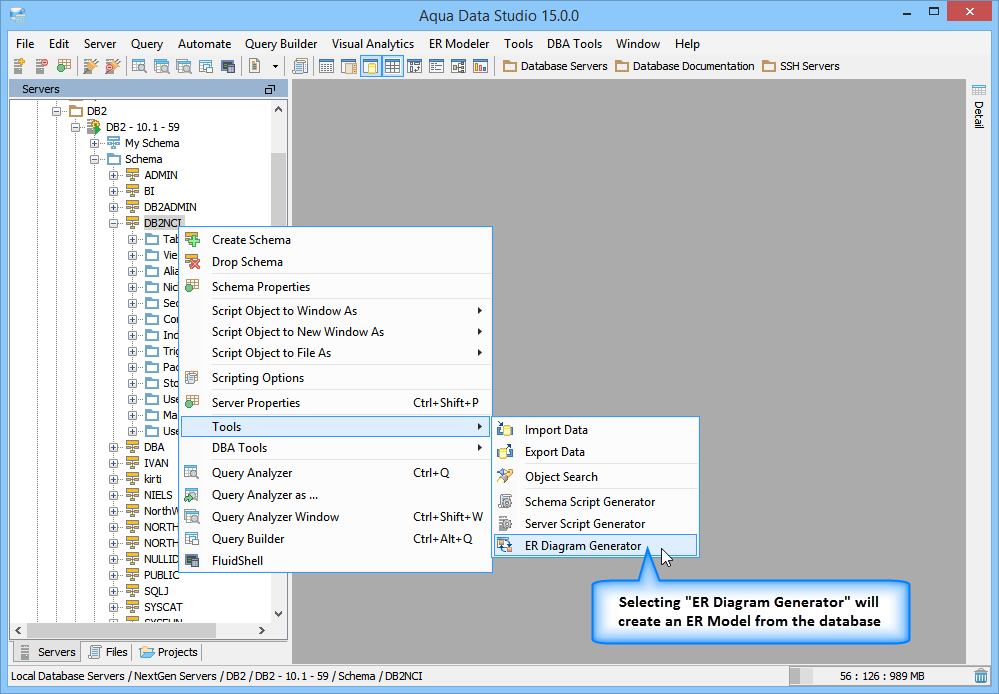Image resolution: width=999 pixels, height=694 pixels.
Task: Click the scroll right arrow in Servers panel
Action: [261, 630]
